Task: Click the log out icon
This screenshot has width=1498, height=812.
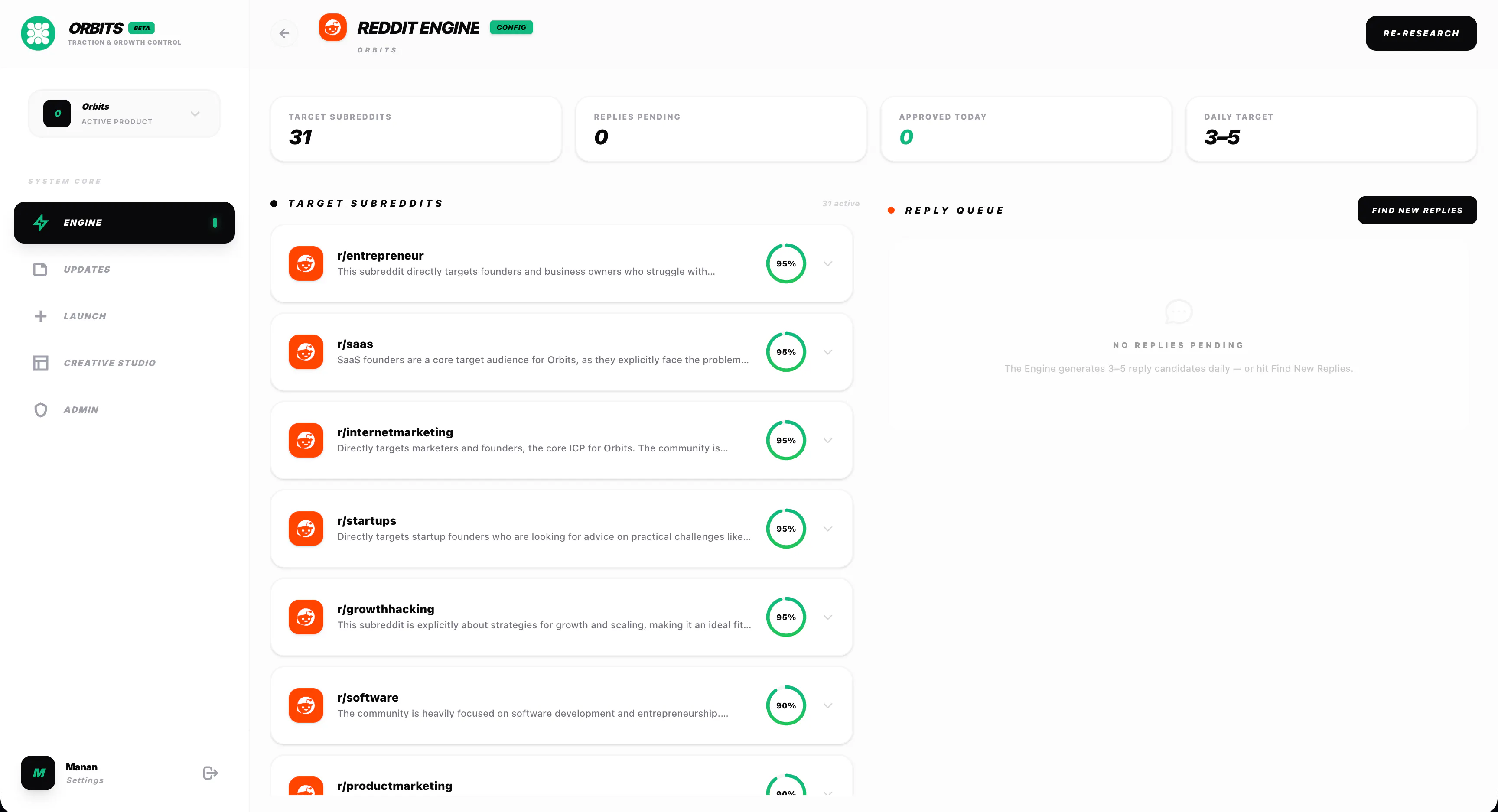Action: pyautogui.click(x=211, y=773)
